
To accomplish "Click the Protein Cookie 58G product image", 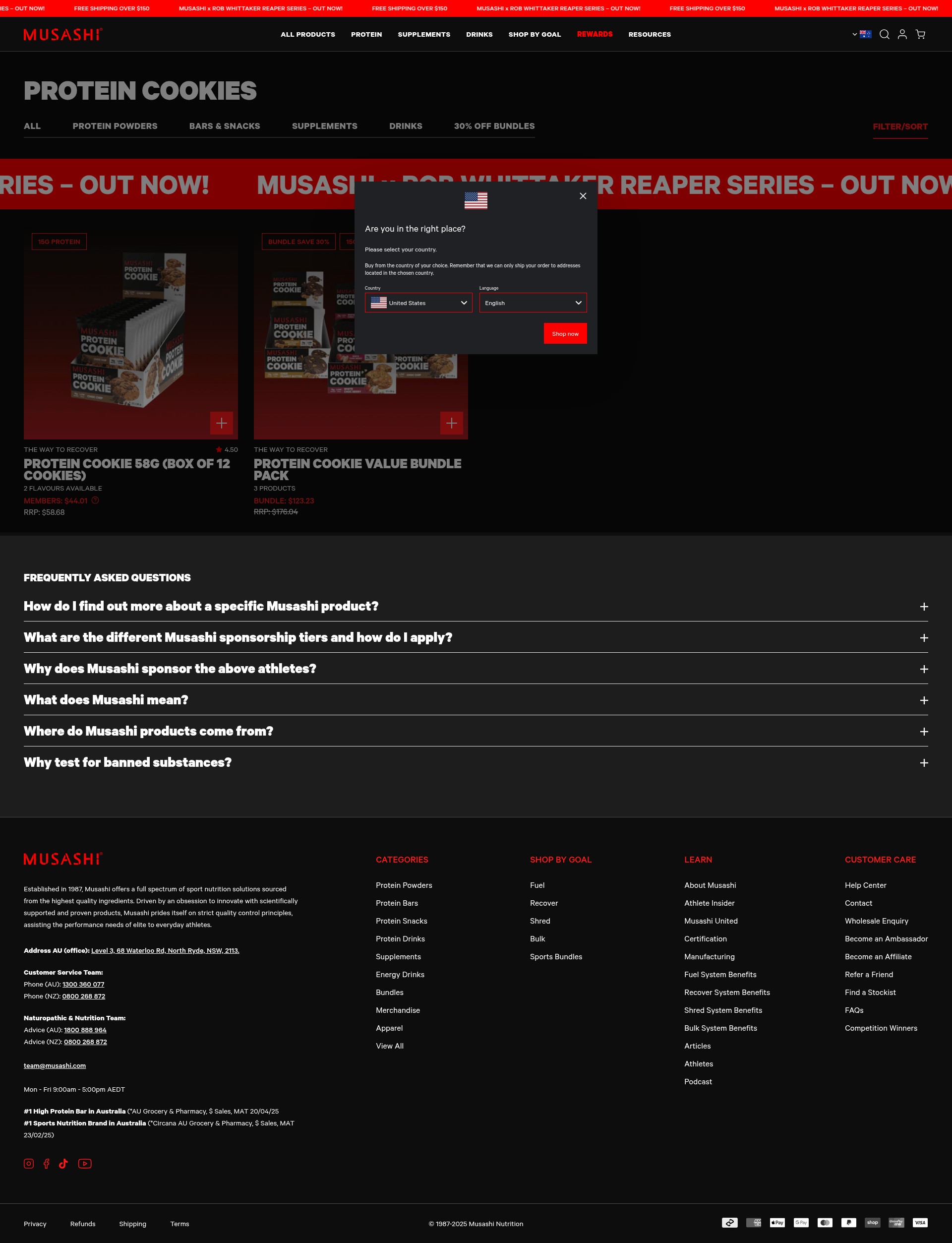I will click(131, 333).
